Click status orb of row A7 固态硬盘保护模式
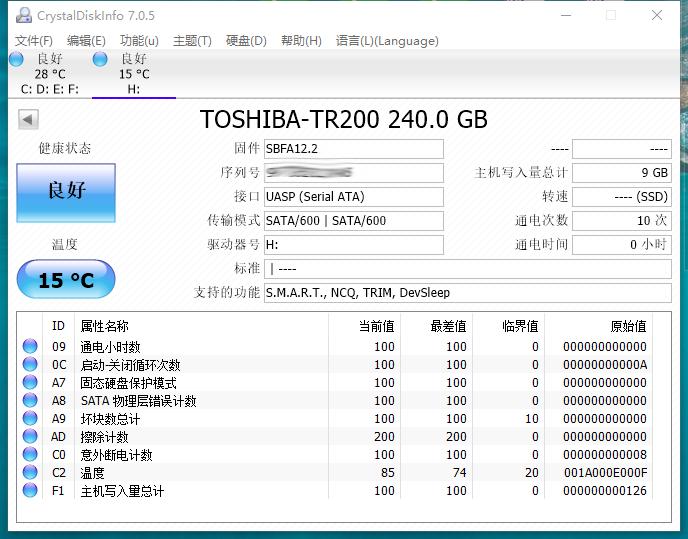688x539 pixels. click(x=30, y=382)
